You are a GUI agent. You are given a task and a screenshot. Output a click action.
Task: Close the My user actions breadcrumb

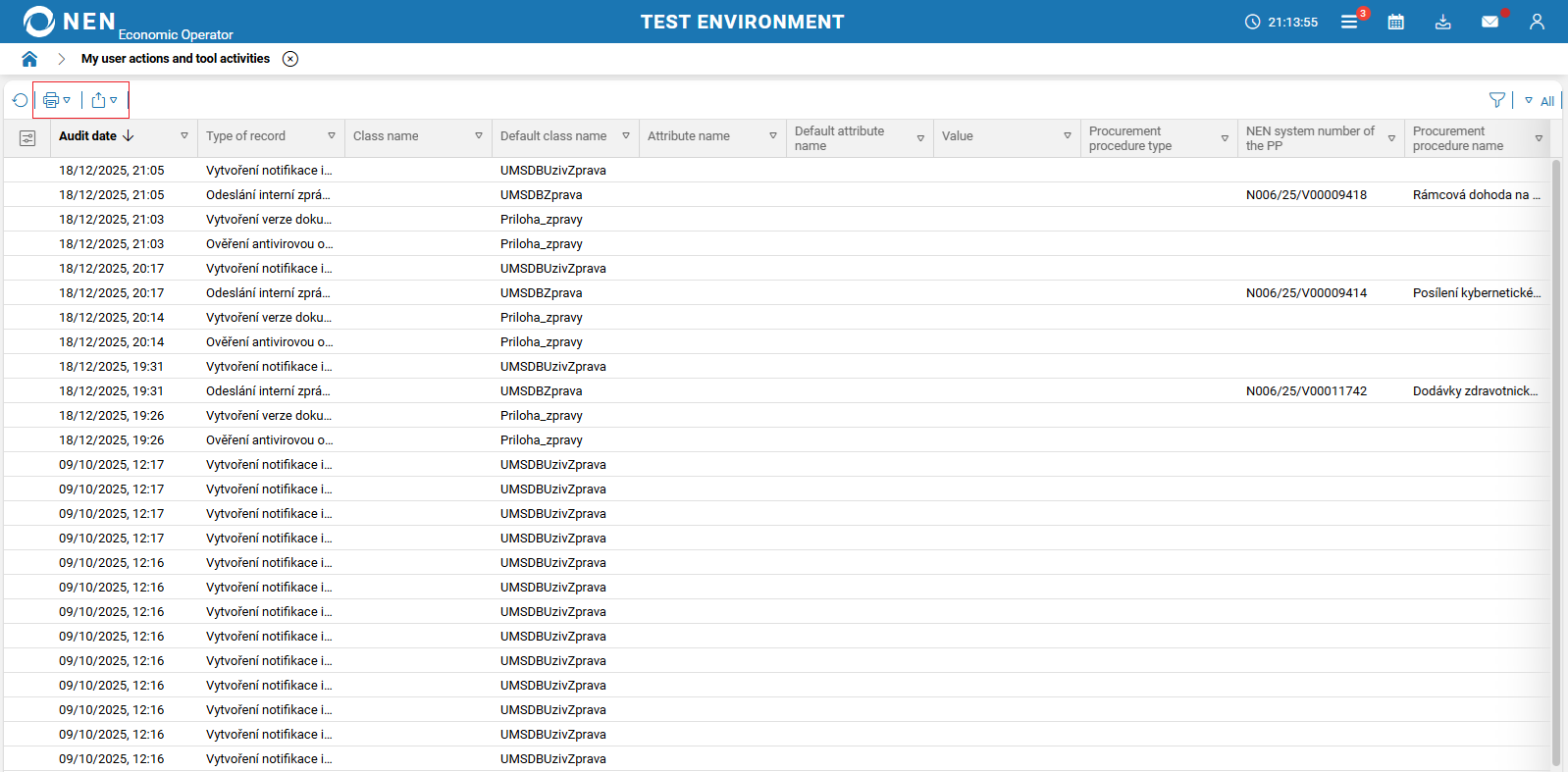pos(290,59)
